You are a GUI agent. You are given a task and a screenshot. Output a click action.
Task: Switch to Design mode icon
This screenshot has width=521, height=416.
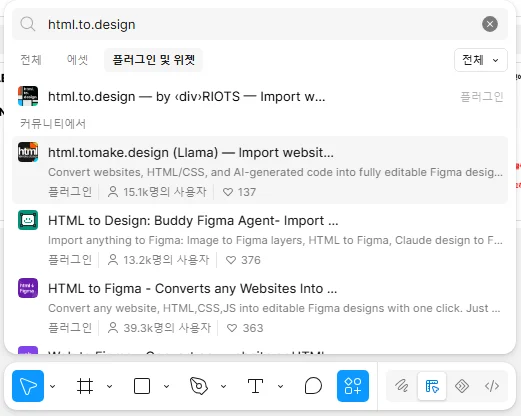[432, 386]
